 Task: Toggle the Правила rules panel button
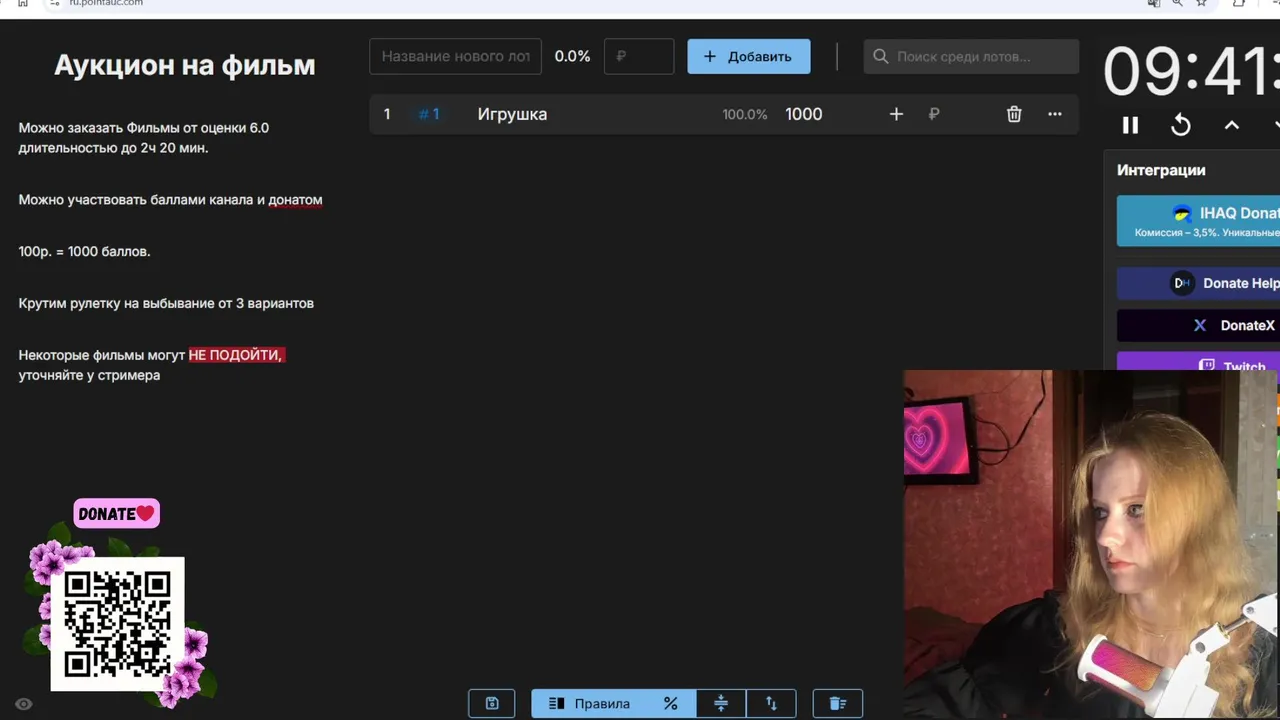click(589, 703)
